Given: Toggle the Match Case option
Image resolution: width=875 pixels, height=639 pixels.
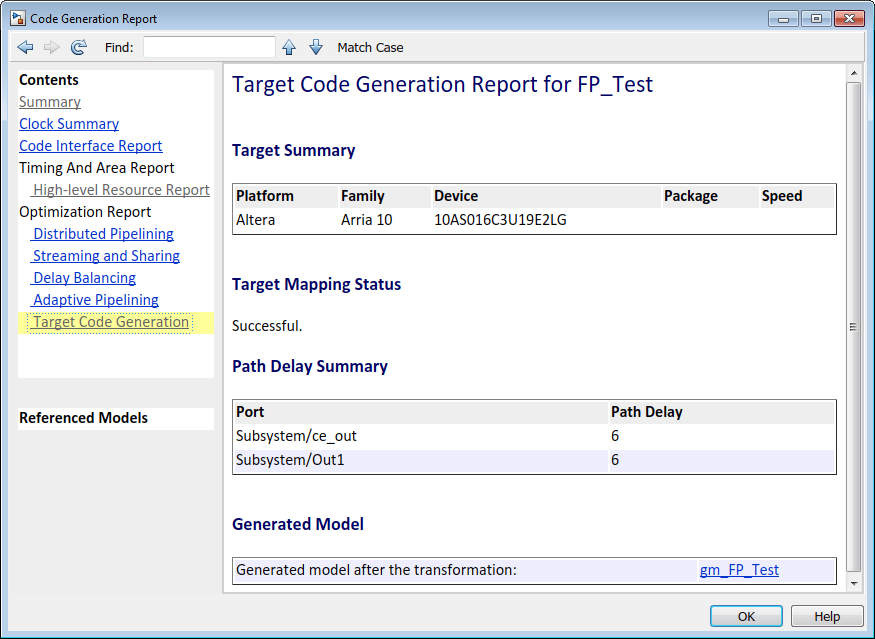Looking at the screenshot, I should (370, 47).
